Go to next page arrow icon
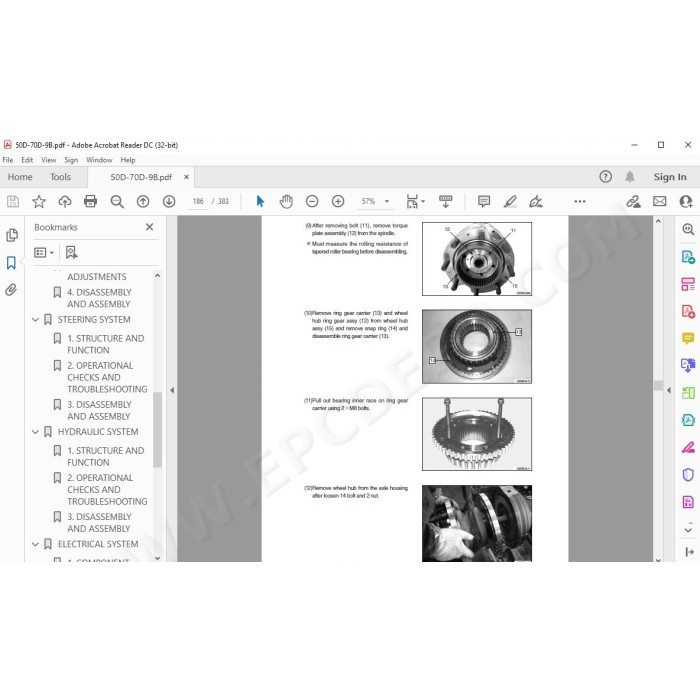The width and height of the screenshot is (700, 700). tap(169, 201)
